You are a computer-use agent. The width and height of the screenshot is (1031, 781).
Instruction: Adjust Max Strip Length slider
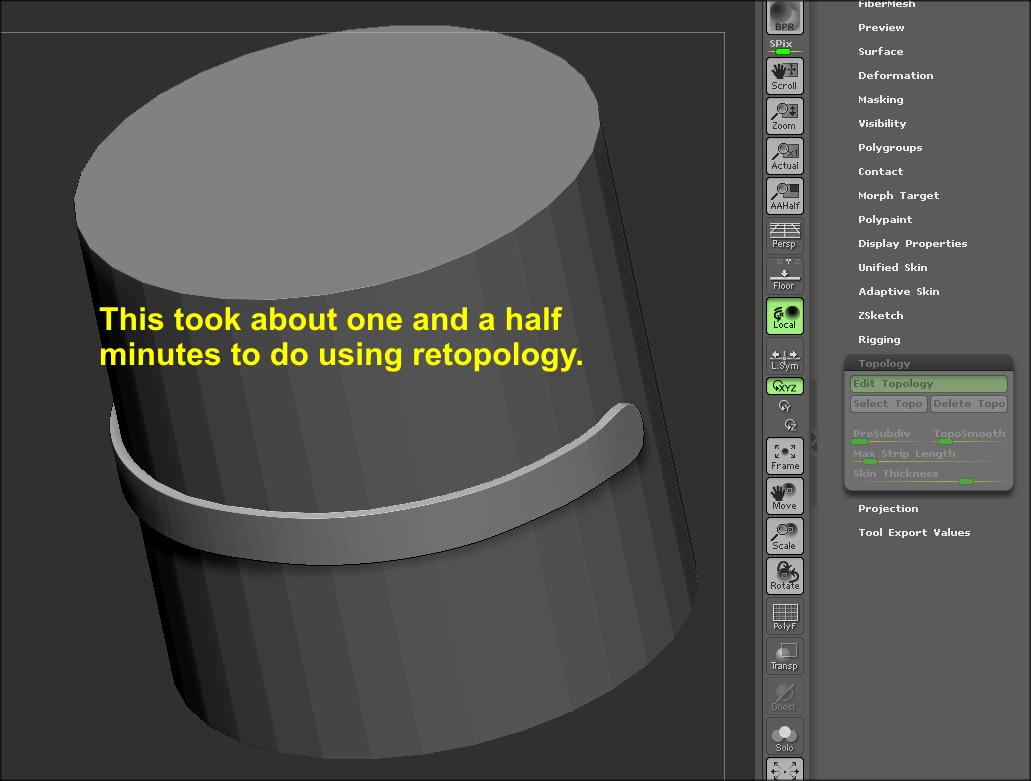click(x=928, y=456)
